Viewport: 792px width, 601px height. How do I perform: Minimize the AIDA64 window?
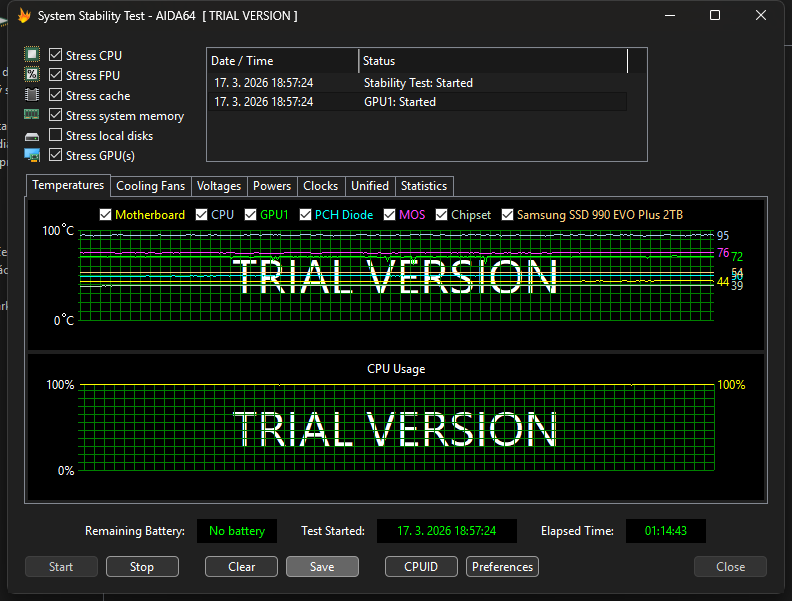pos(670,16)
